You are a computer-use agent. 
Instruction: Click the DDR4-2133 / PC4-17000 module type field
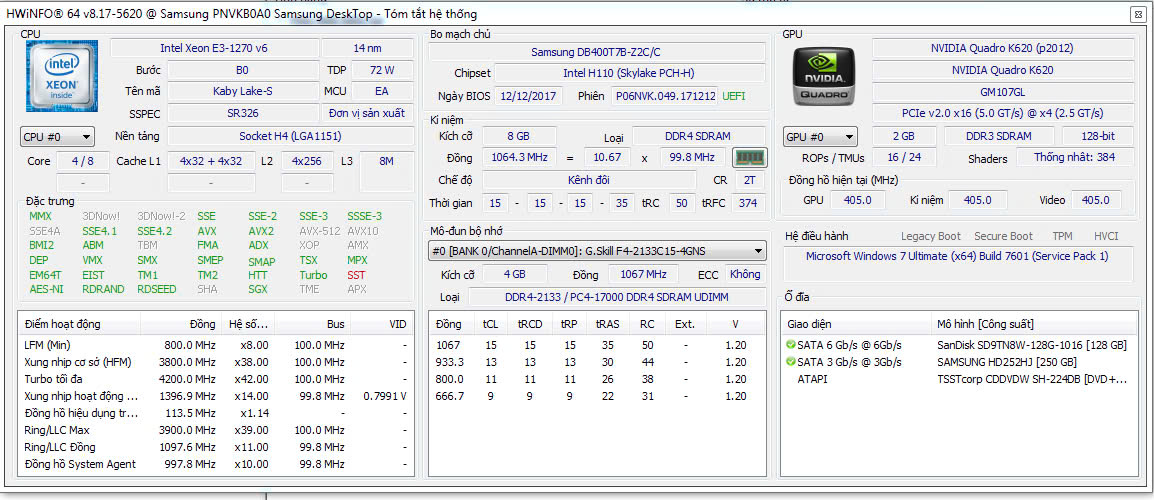click(x=617, y=297)
